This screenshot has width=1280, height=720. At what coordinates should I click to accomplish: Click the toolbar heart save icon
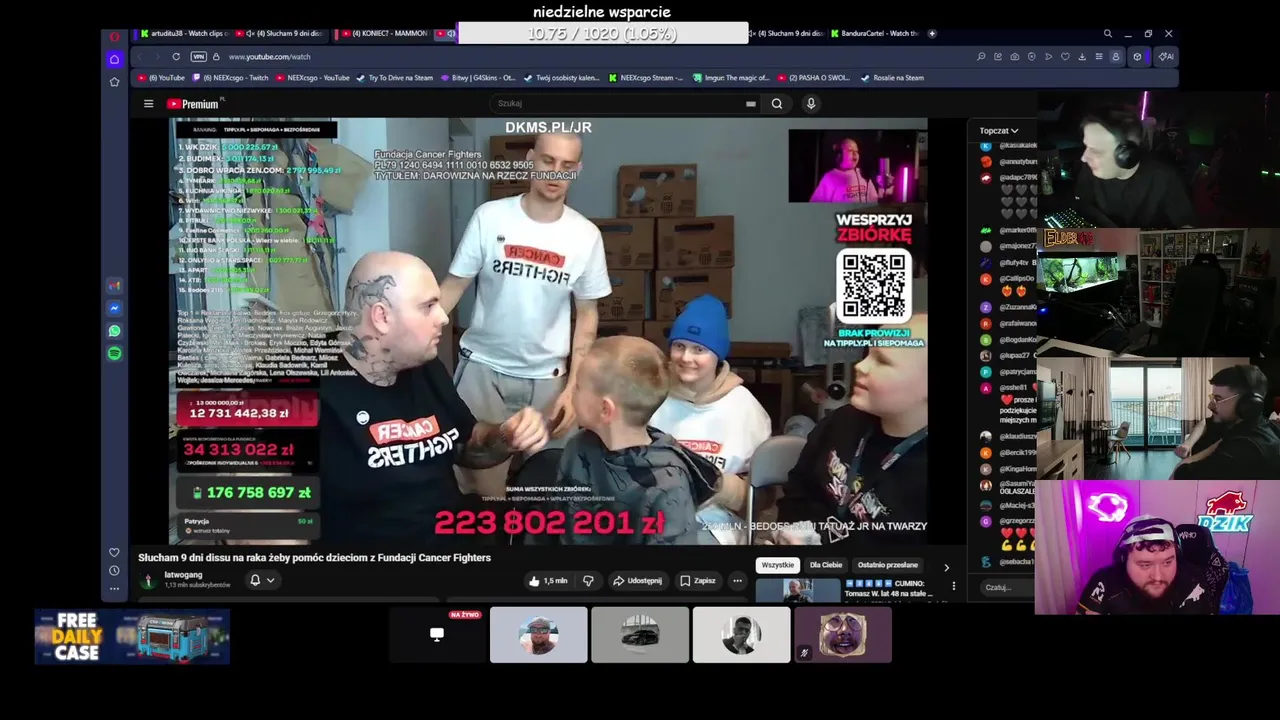pyautogui.click(x=1065, y=57)
